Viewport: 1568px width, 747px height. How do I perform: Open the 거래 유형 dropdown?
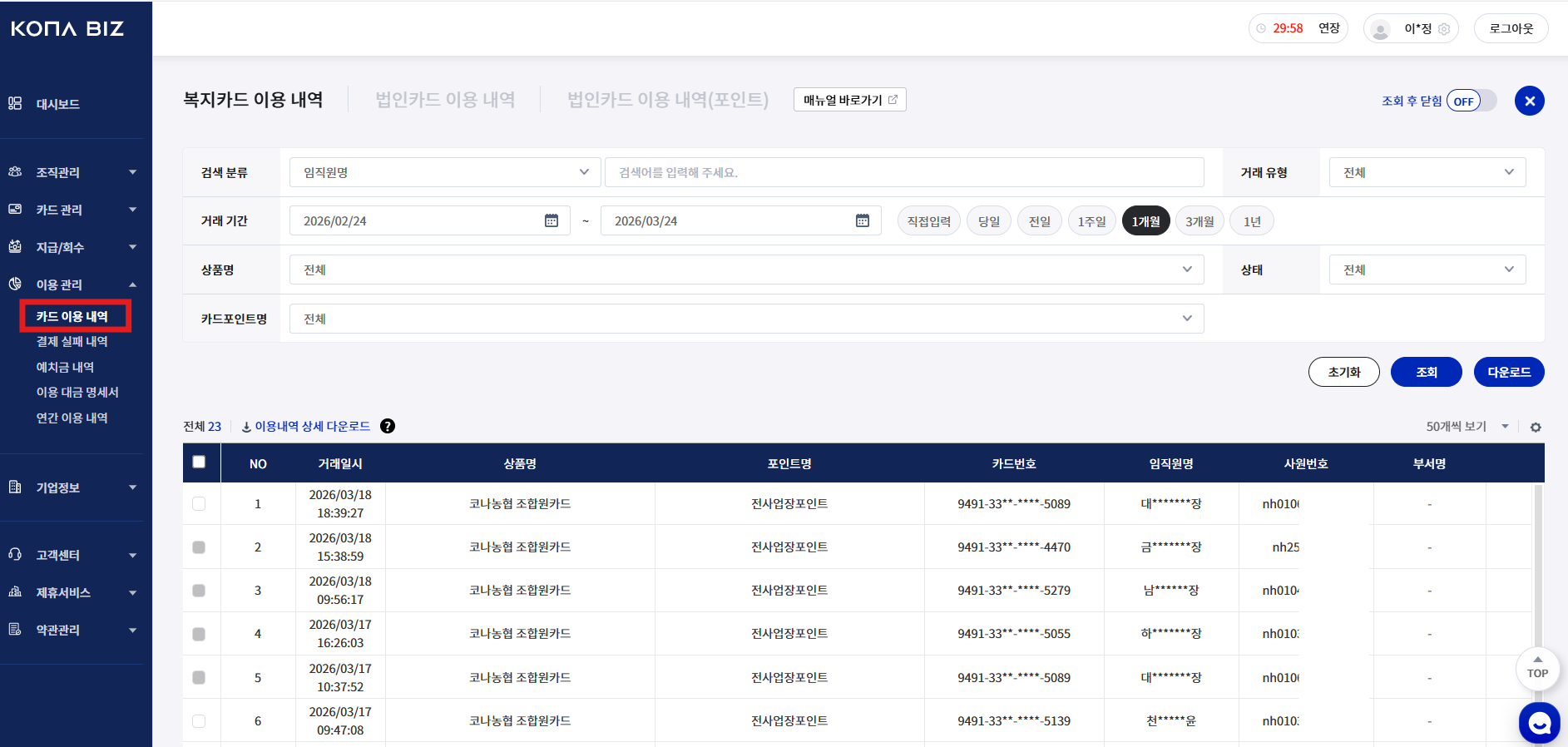pos(1427,172)
